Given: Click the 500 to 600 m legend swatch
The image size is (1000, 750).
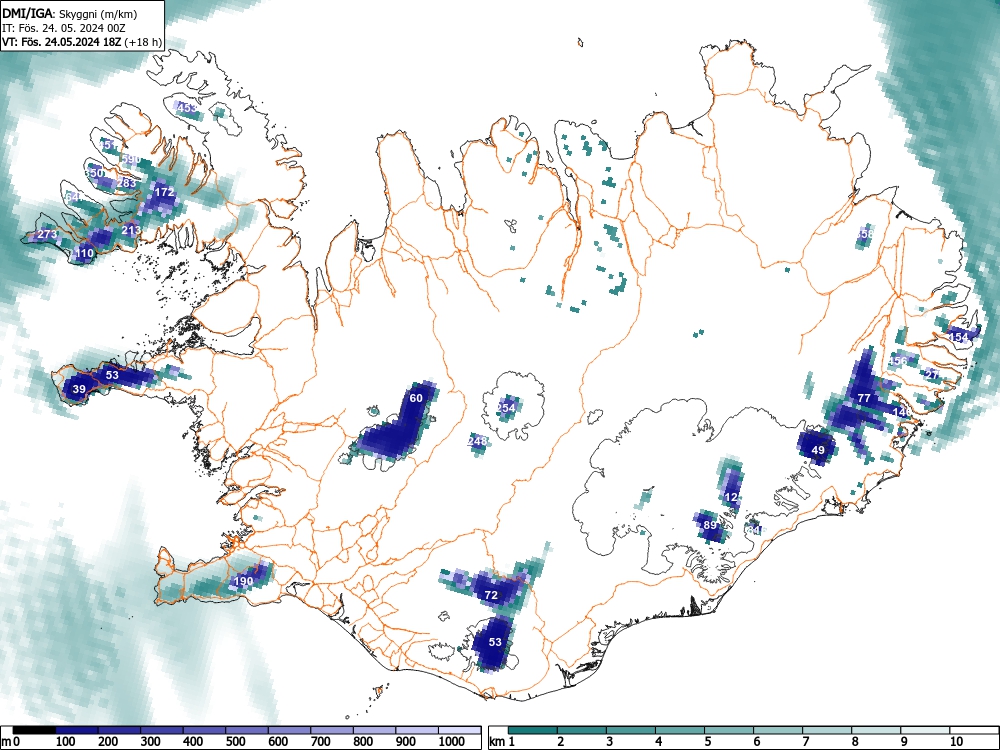Looking at the screenshot, I should 247,730.
